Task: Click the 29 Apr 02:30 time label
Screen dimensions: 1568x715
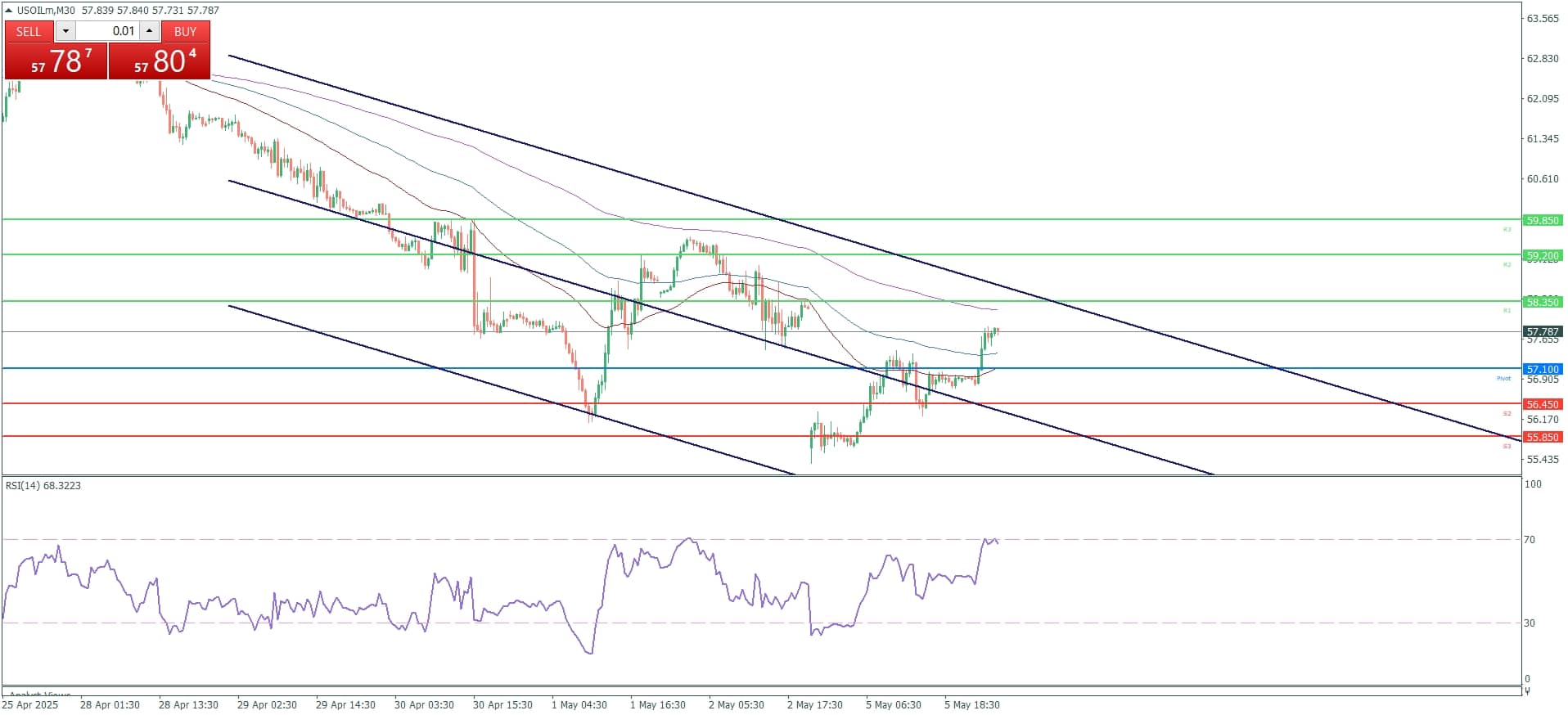Action: pyautogui.click(x=267, y=704)
